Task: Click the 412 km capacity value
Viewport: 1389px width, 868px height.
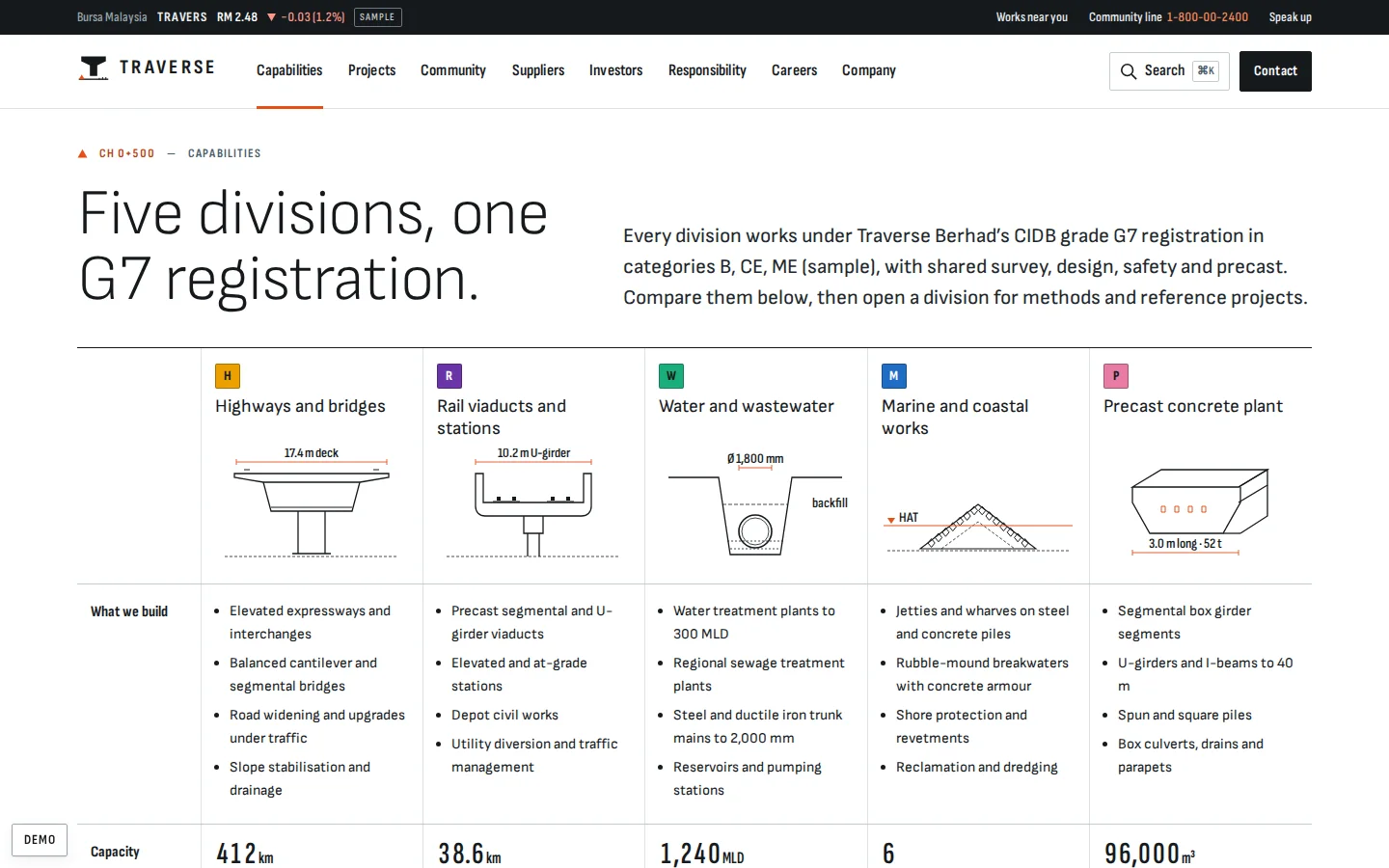Action: click(245, 854)
